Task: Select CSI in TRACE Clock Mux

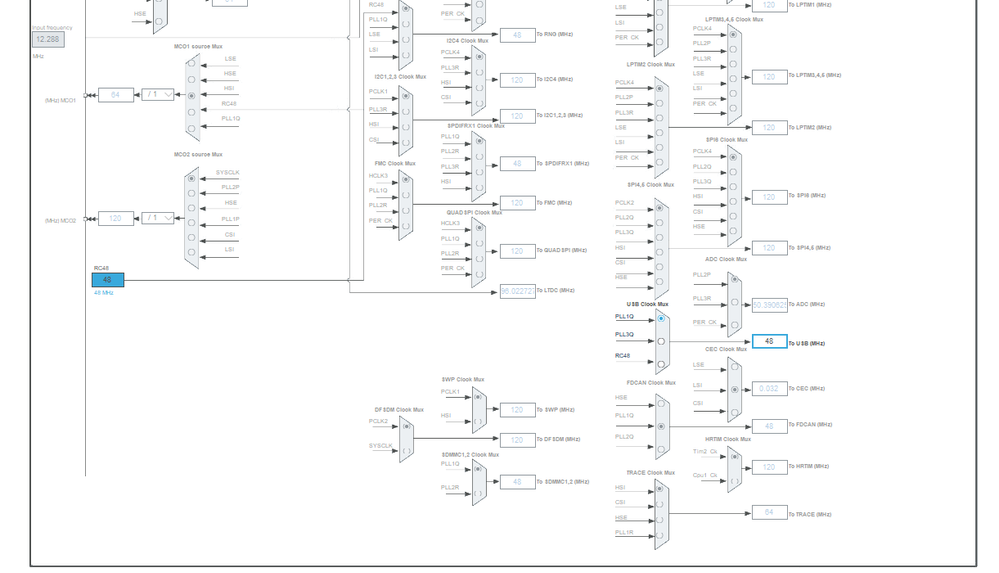Action: 660,504
